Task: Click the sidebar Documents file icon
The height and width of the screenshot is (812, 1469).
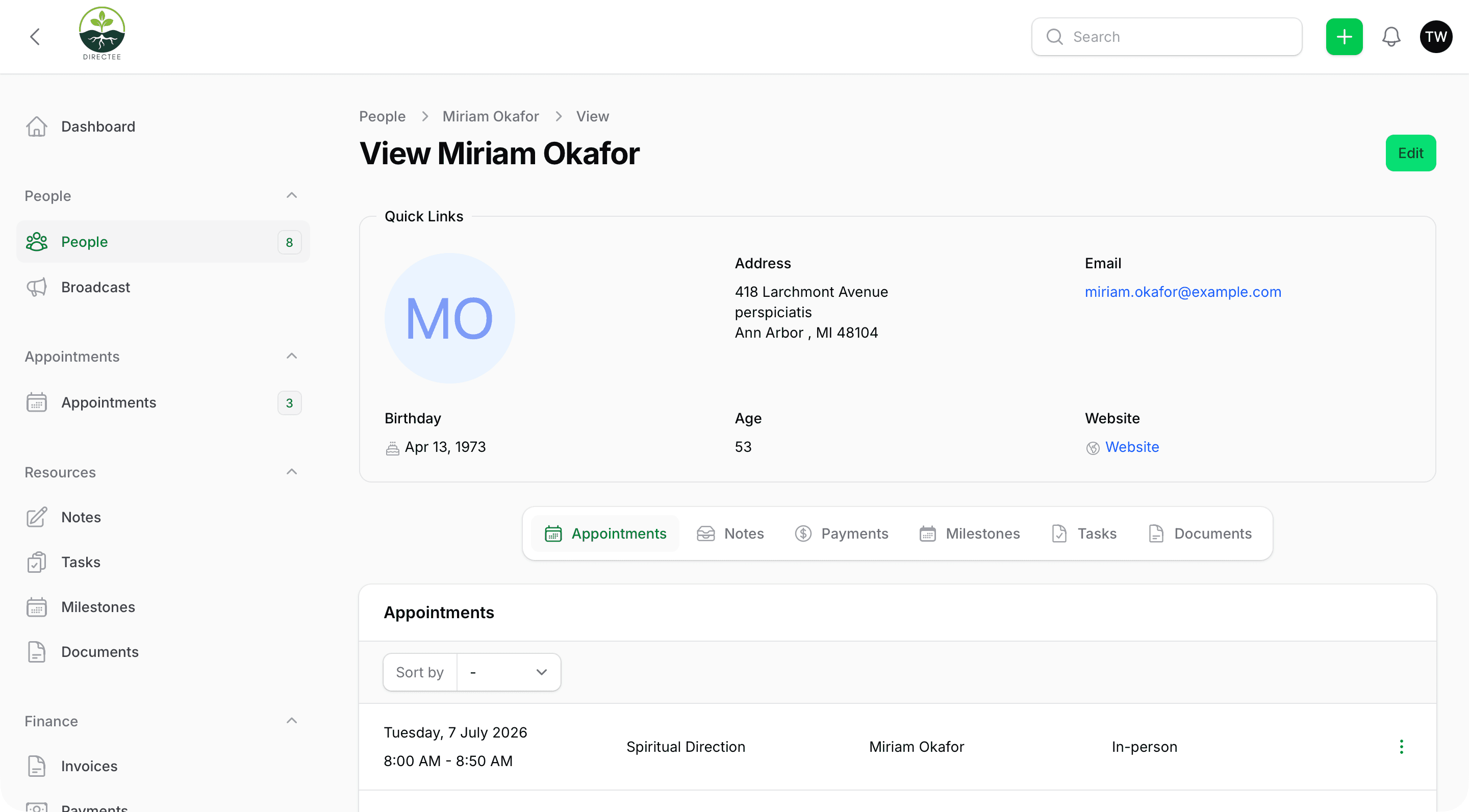Action: coord(37,652)
